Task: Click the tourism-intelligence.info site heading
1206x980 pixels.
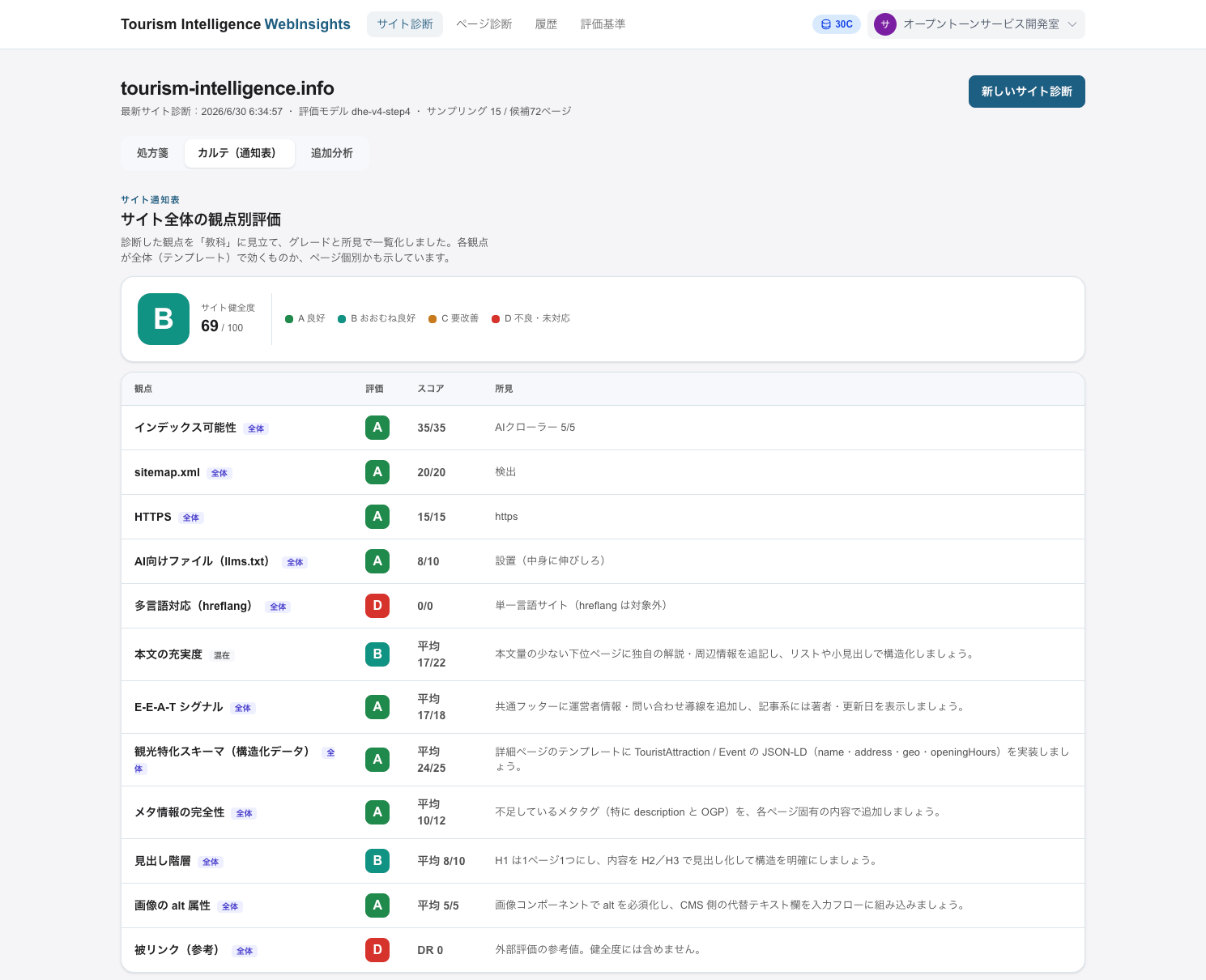Action: 228,88
